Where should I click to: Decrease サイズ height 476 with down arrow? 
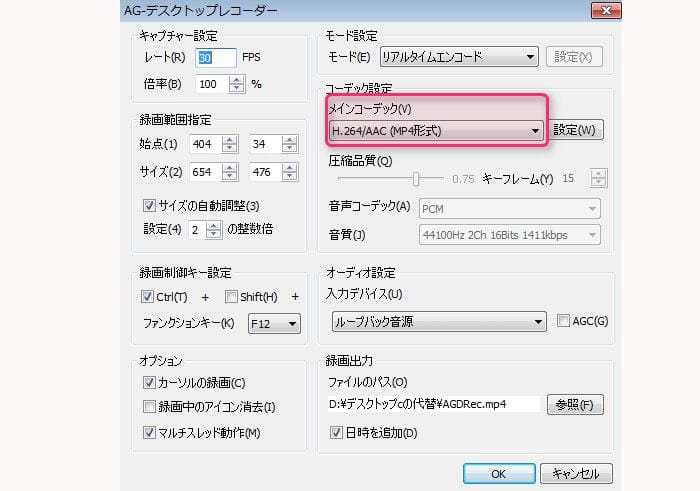tap(290, 176)
